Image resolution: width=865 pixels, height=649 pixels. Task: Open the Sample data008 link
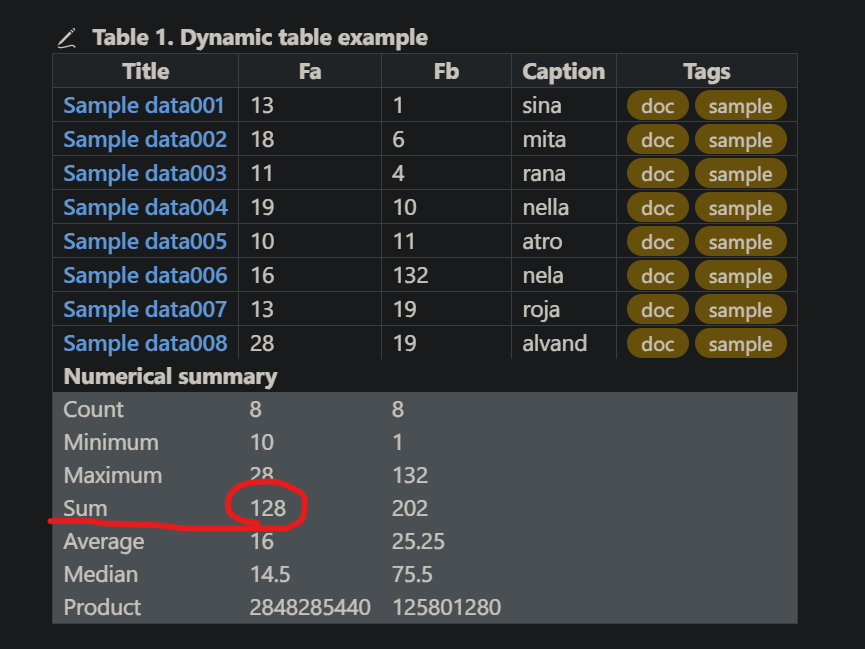(146, 344)
